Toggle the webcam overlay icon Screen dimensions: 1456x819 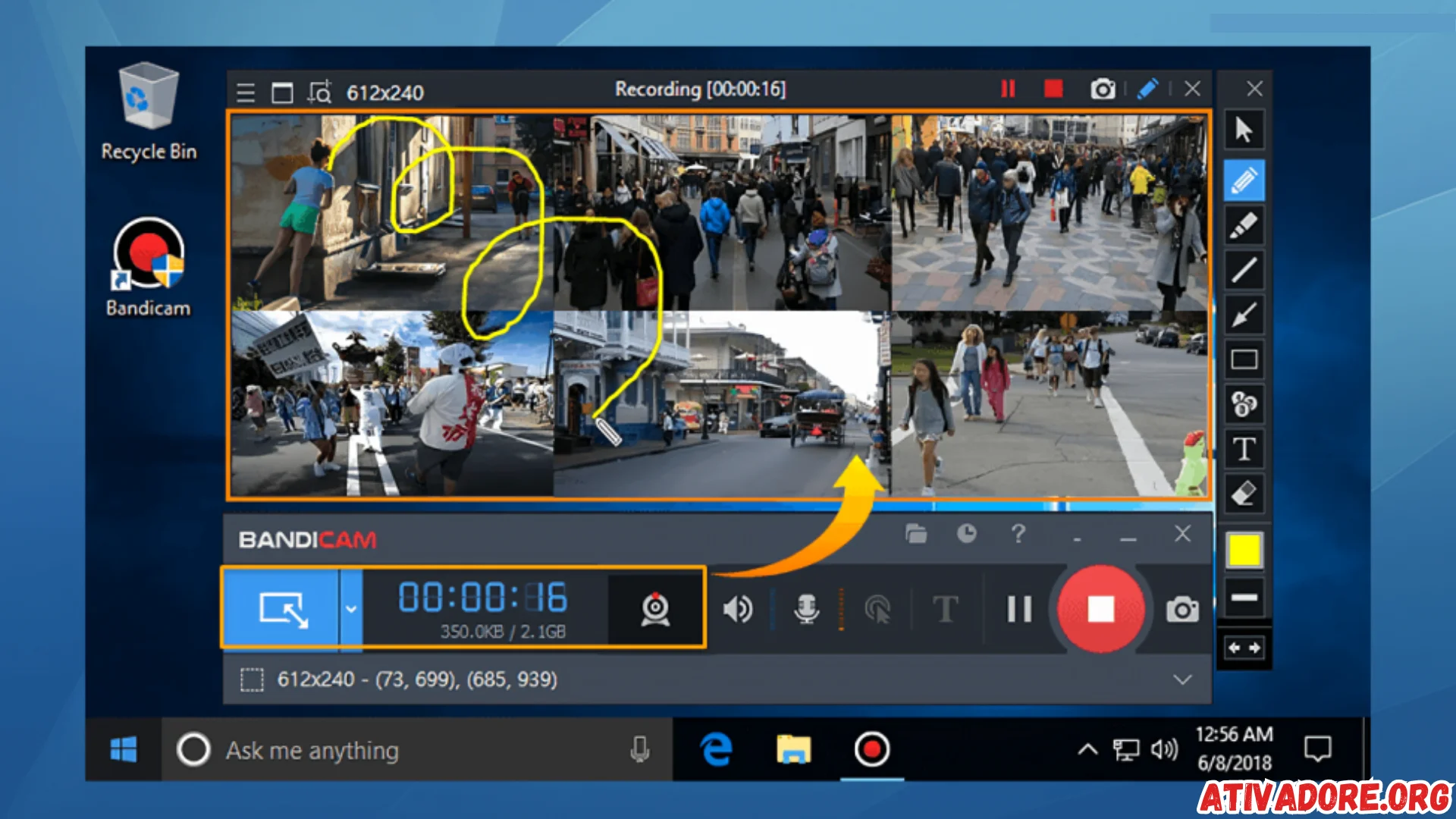click(655, 609)
